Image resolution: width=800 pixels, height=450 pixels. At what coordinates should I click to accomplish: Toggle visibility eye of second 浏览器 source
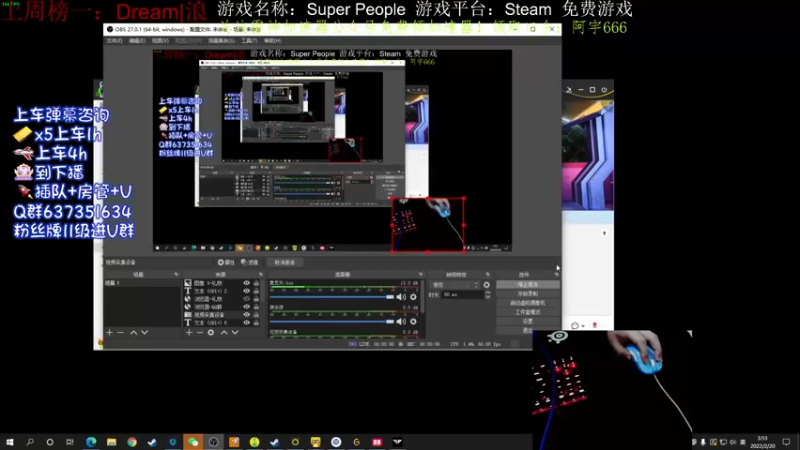point(246,307)
